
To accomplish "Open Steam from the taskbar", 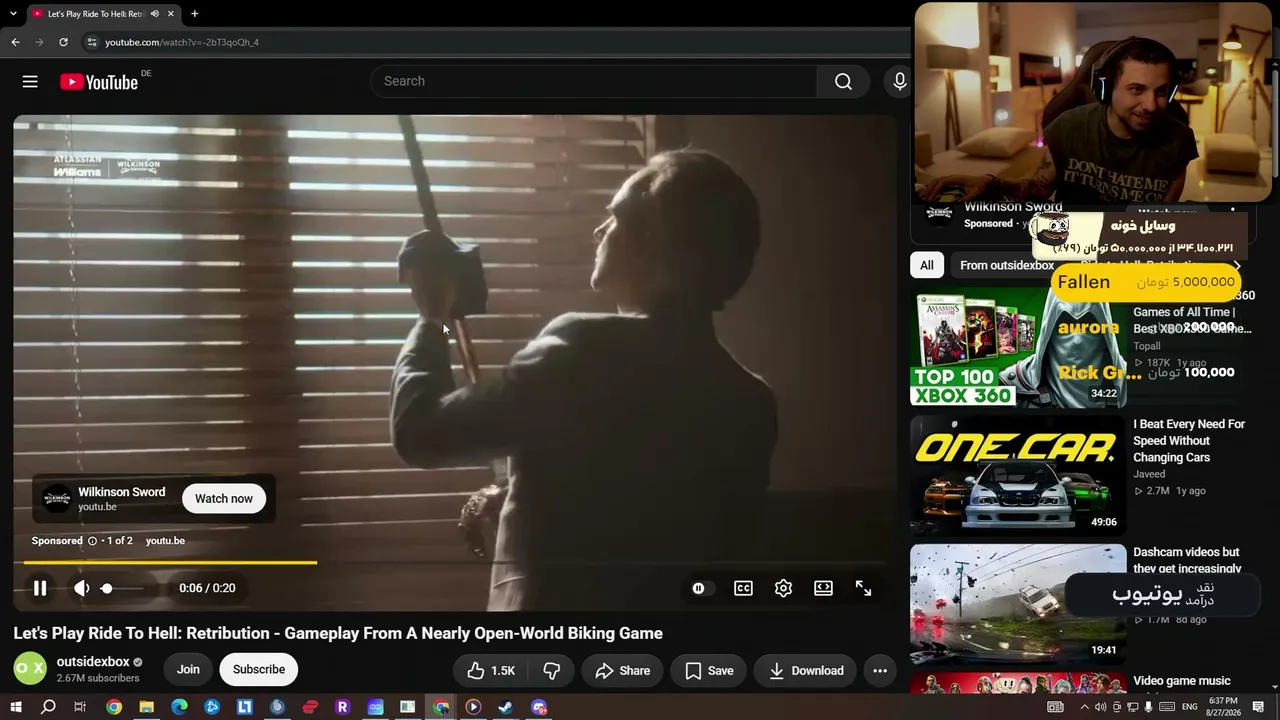I will click(506, 707).
